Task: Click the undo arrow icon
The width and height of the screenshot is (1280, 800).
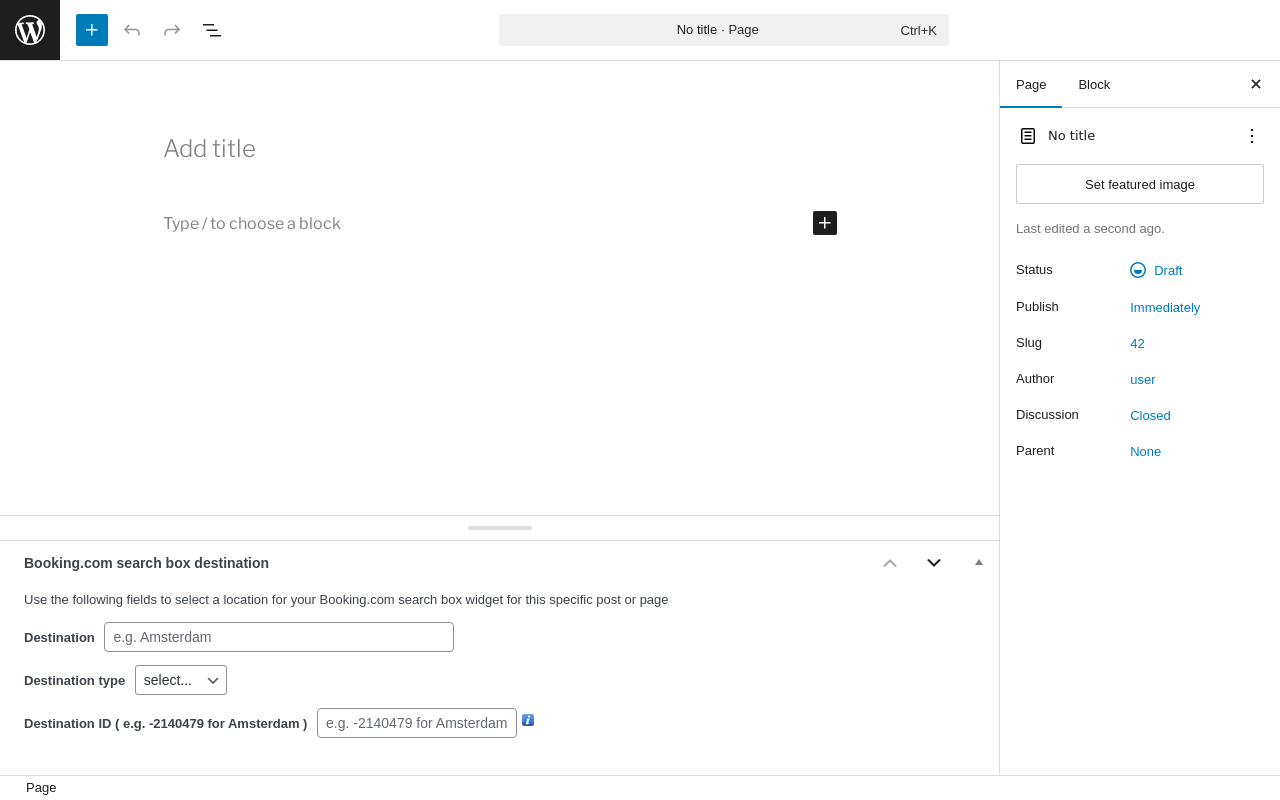Action: tap(132, 30)
